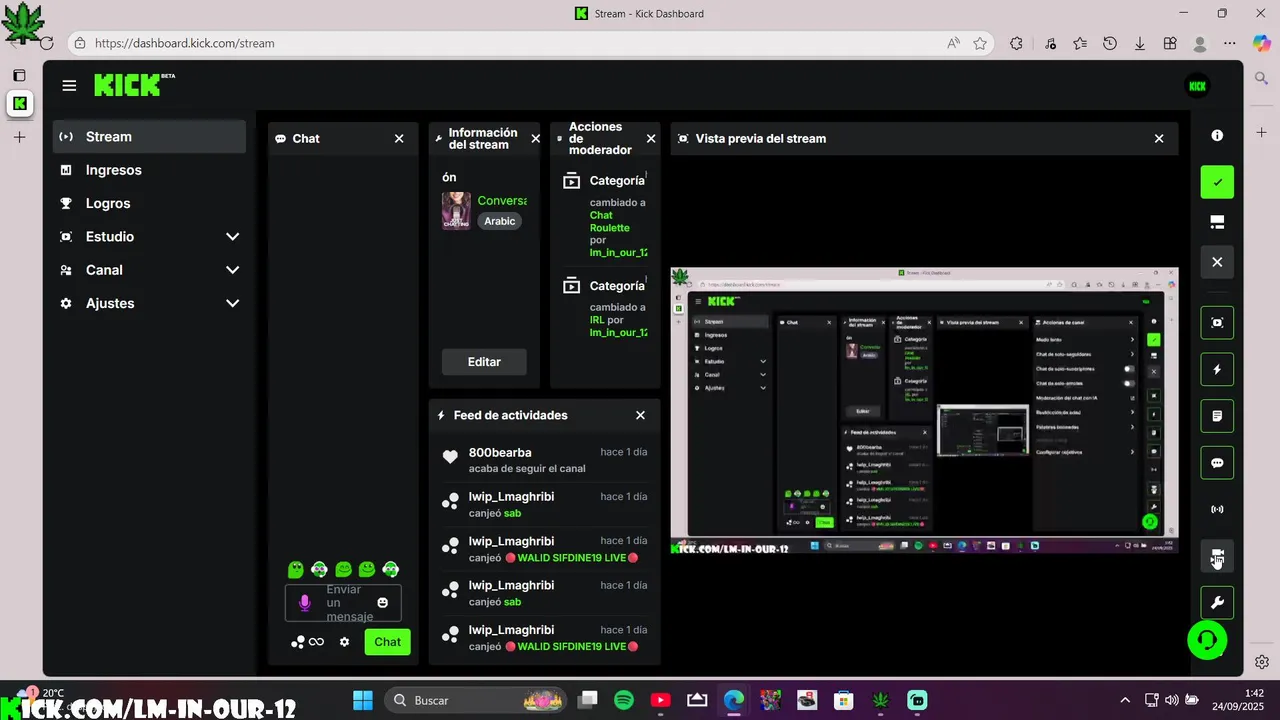Click the purple microphone icon in chat input
The height and width of the screenshot is (720, 1280).
pyautogui.click(x=305, y=603)
